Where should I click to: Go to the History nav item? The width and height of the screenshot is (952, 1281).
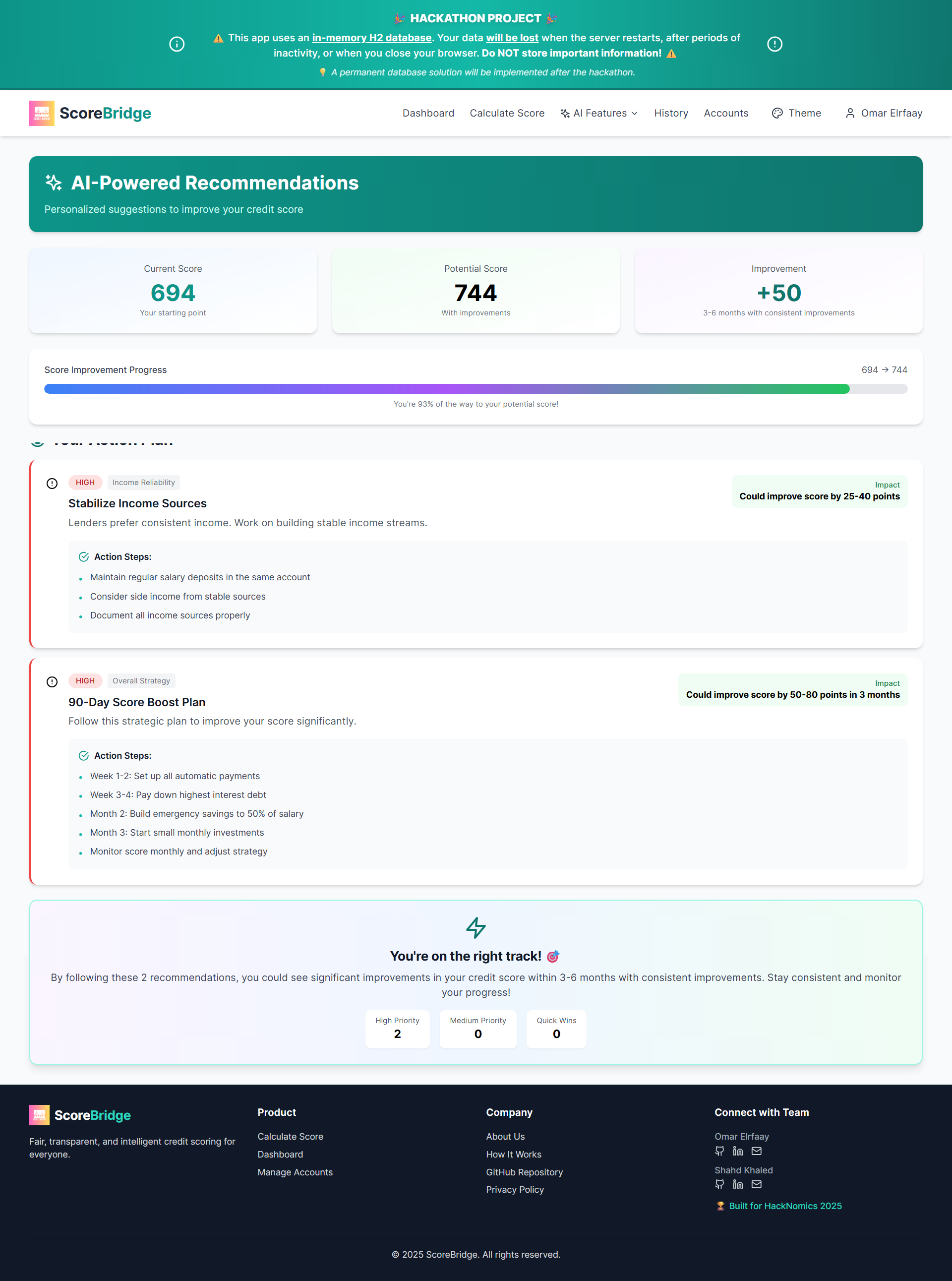pos(670,113)
